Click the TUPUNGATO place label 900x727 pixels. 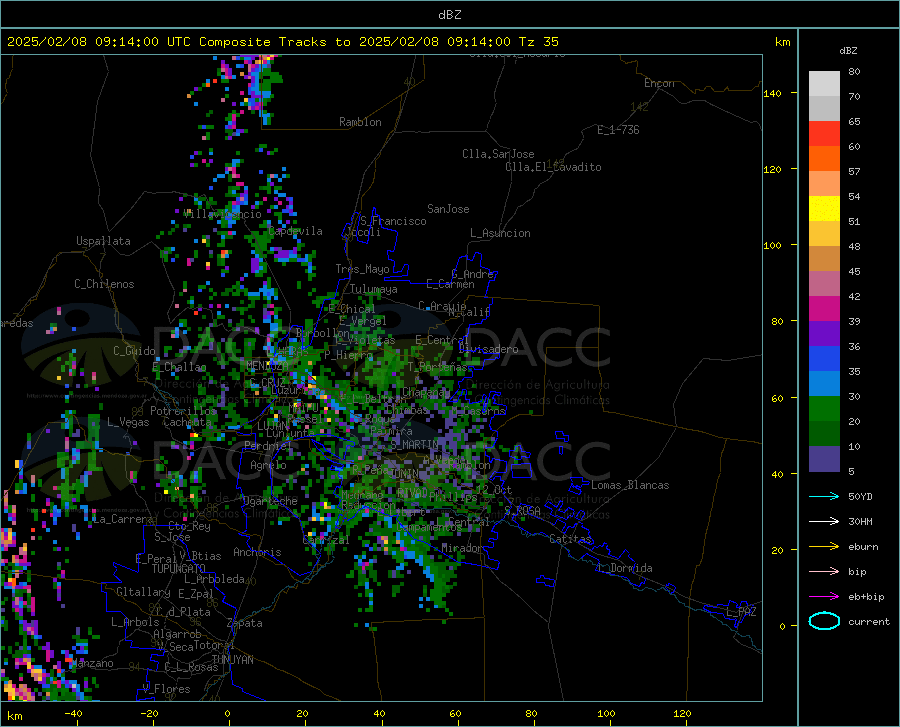[179, 569]
